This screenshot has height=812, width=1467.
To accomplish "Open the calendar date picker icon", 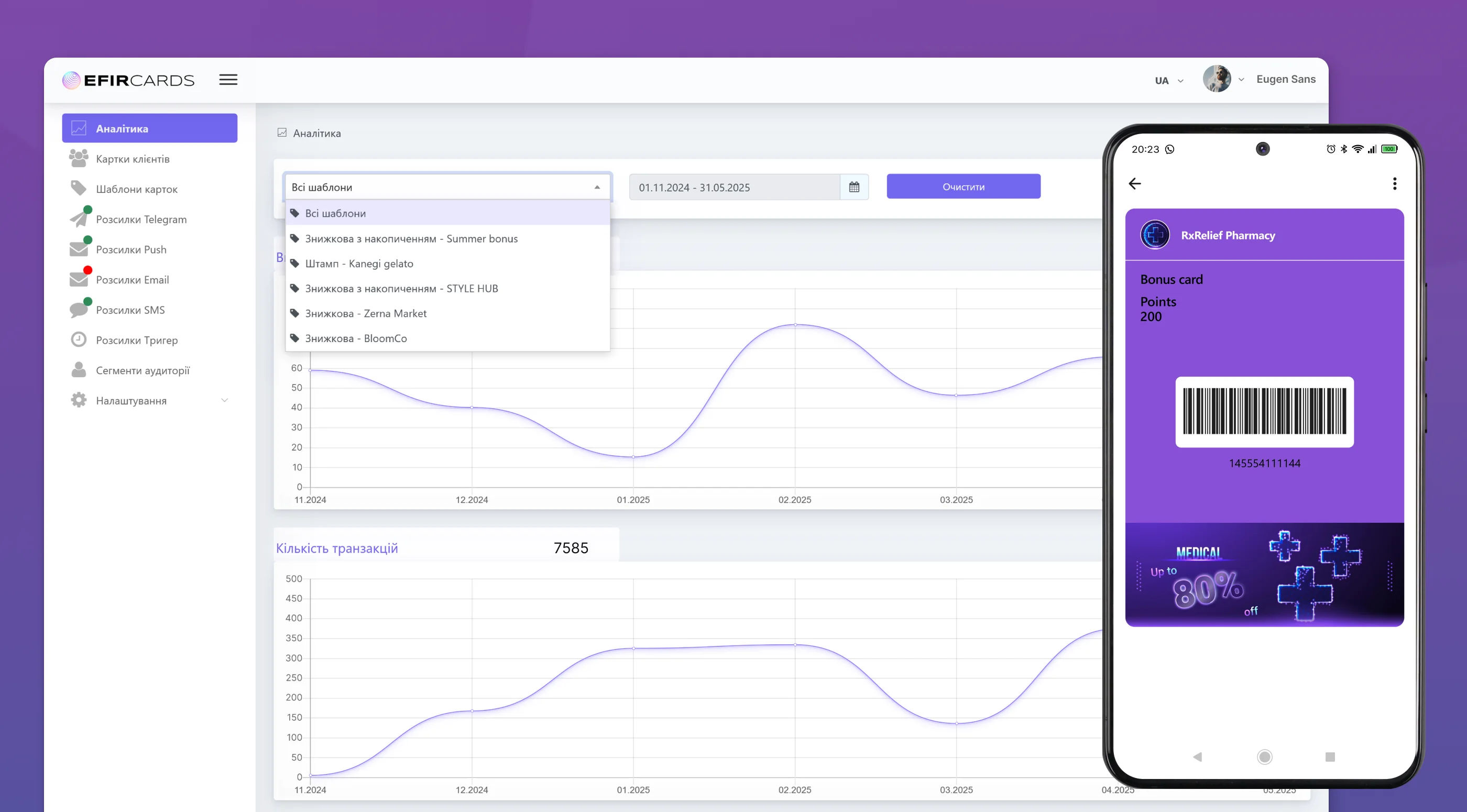I will tap(853, 187).
